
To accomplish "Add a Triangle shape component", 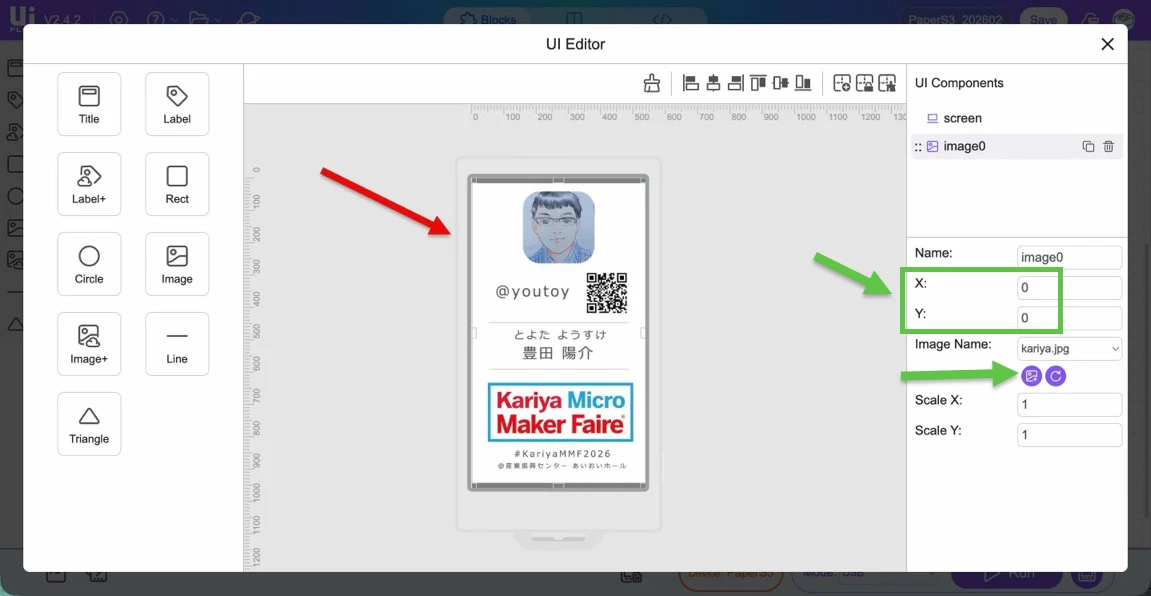I will coord(89,424).
